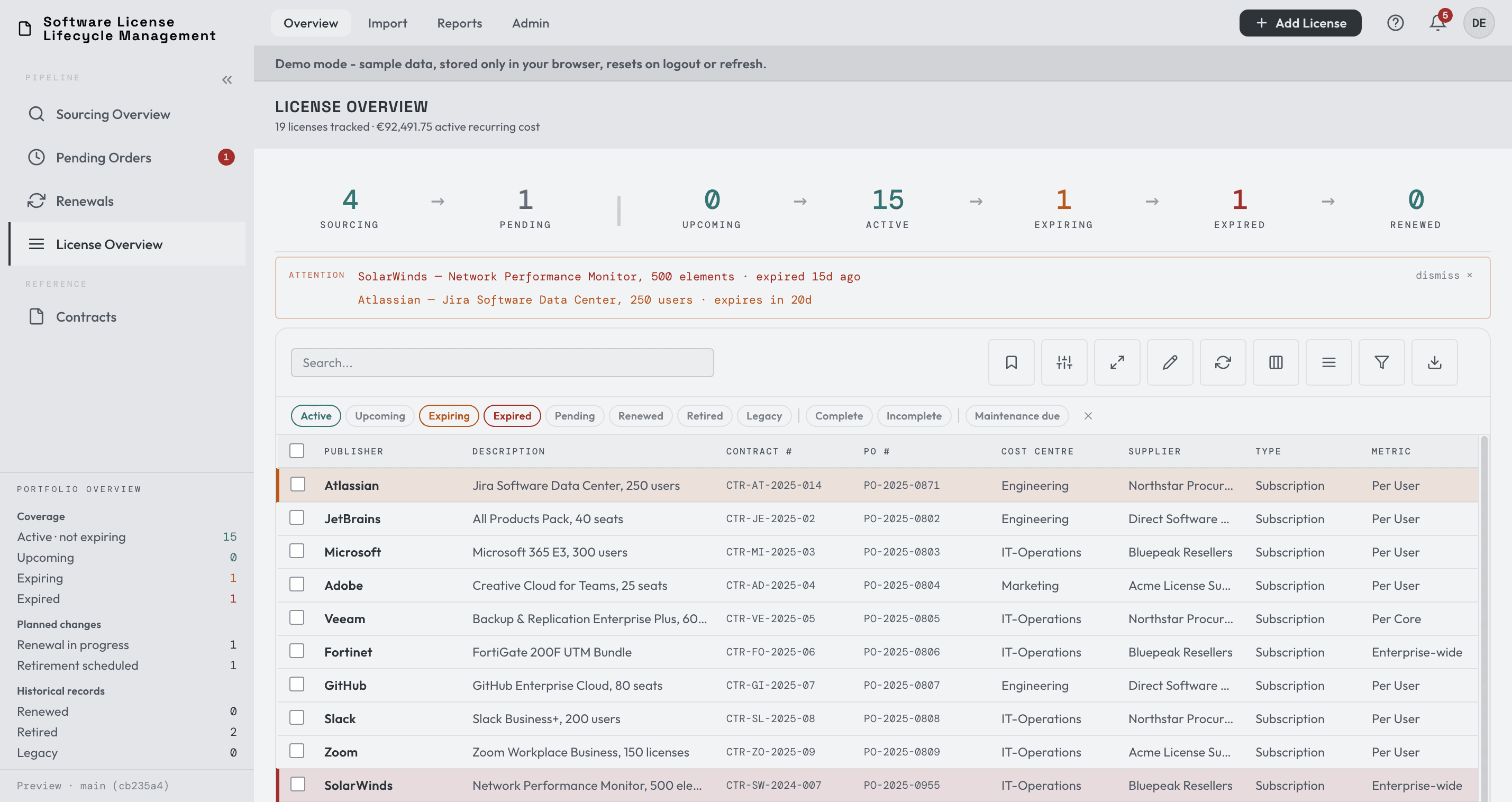1512x802 pixels.
Task: Open notifications bell with 5 badge
Action: pyautogui.click(x=1437, y=23)
